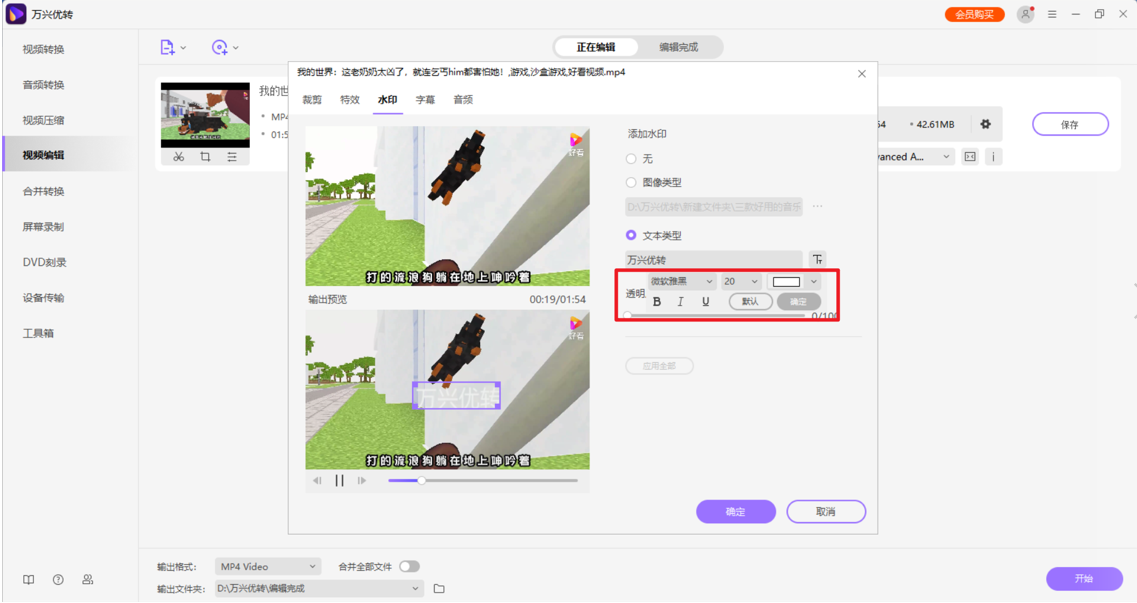Image resolution: width=1137 pixels, height=603 pixels.
Task: Click the 取消 button
Action: click(826, 512)
